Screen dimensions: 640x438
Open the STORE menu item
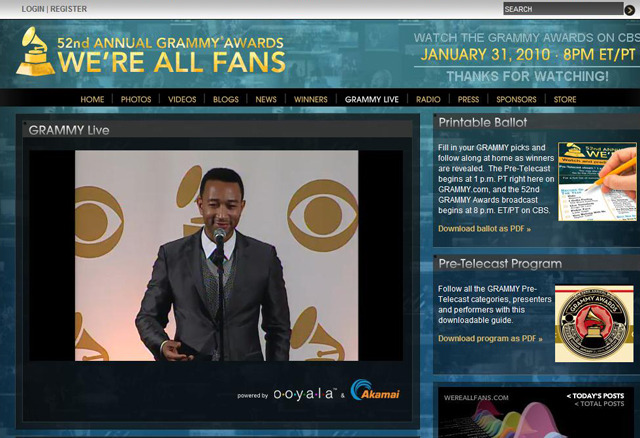565,99
